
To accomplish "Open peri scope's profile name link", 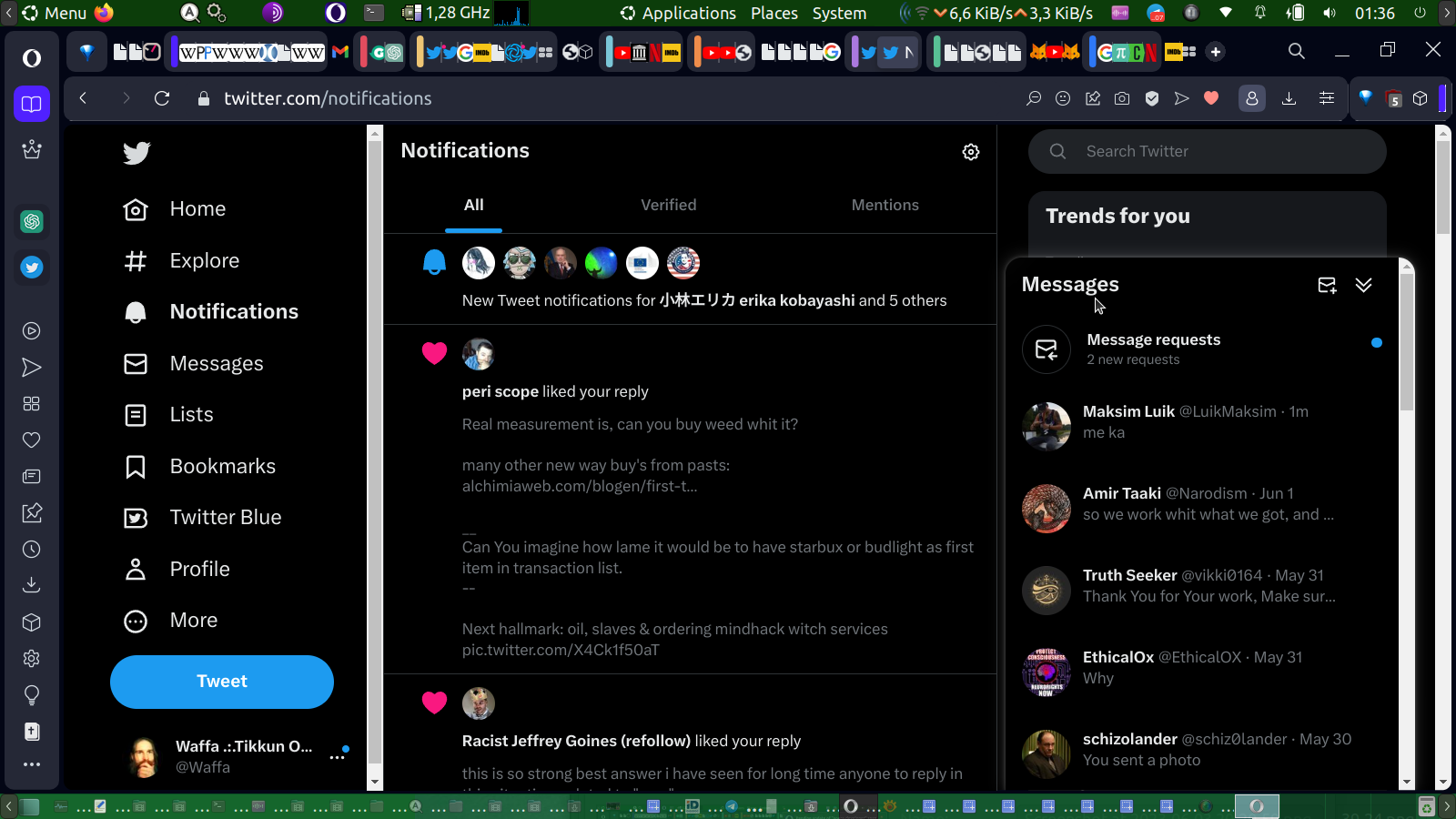I will [500, 392].
